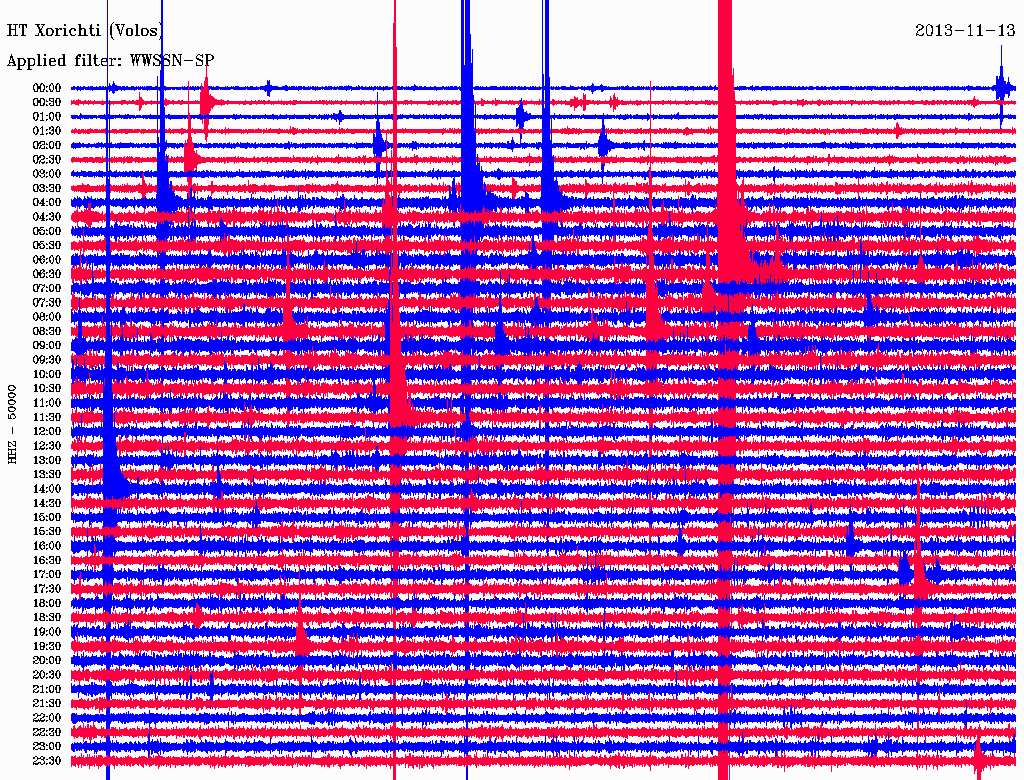Image resolution: width=1024 pixels, height=780 pixels.
Task: Select the '09:00' time label
Action: coord(47,346)
